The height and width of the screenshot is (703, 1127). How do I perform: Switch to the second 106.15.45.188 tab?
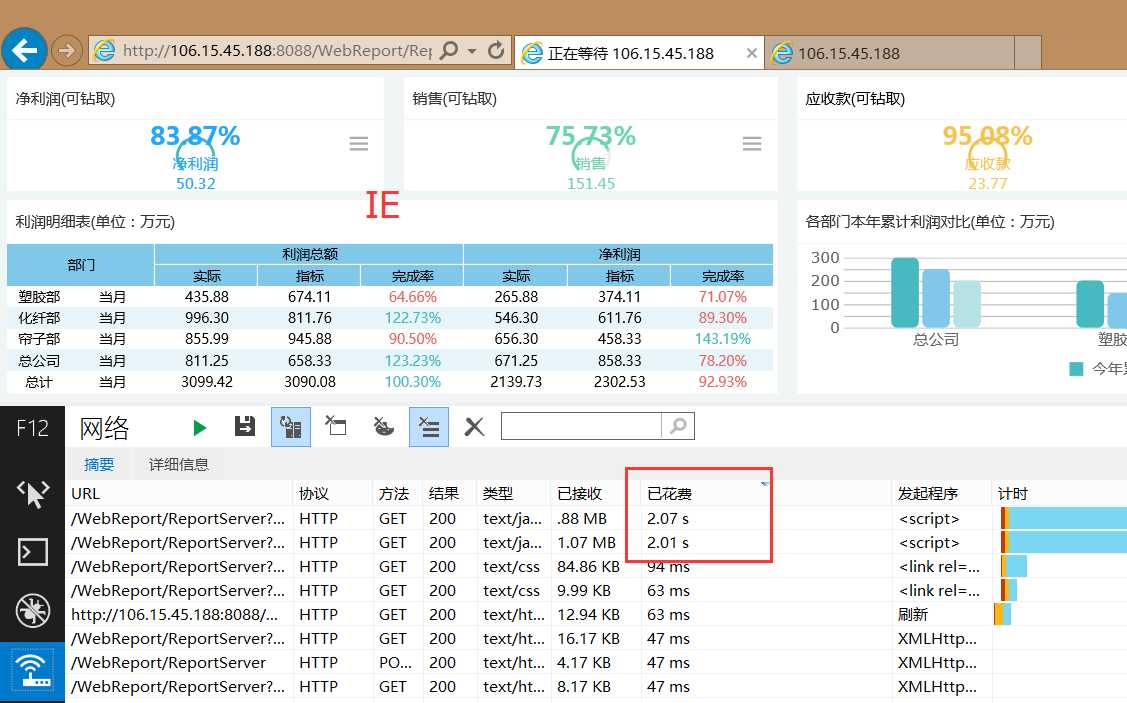890,53
